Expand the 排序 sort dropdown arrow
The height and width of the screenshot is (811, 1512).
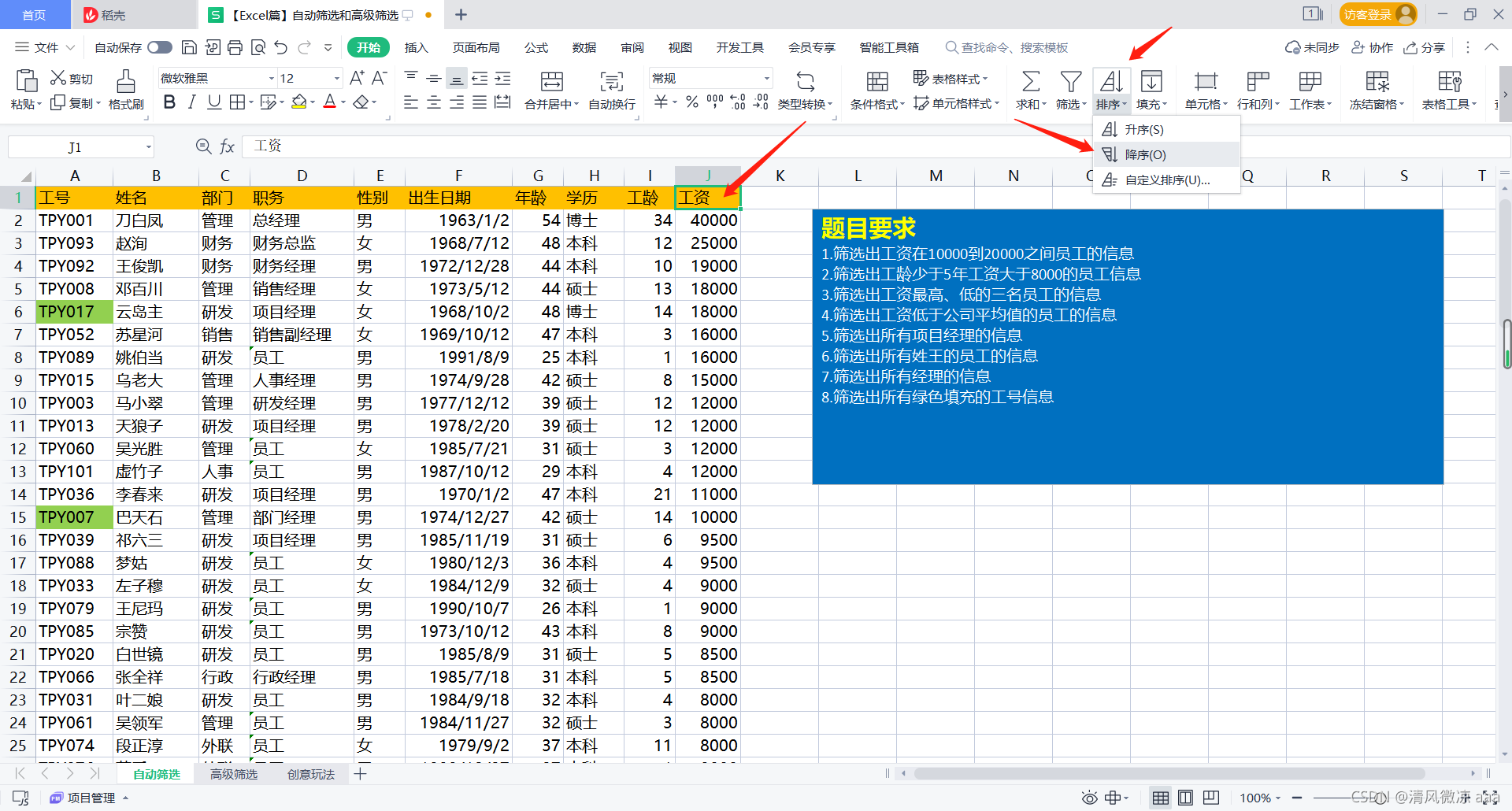click(x=1125, y=105)
